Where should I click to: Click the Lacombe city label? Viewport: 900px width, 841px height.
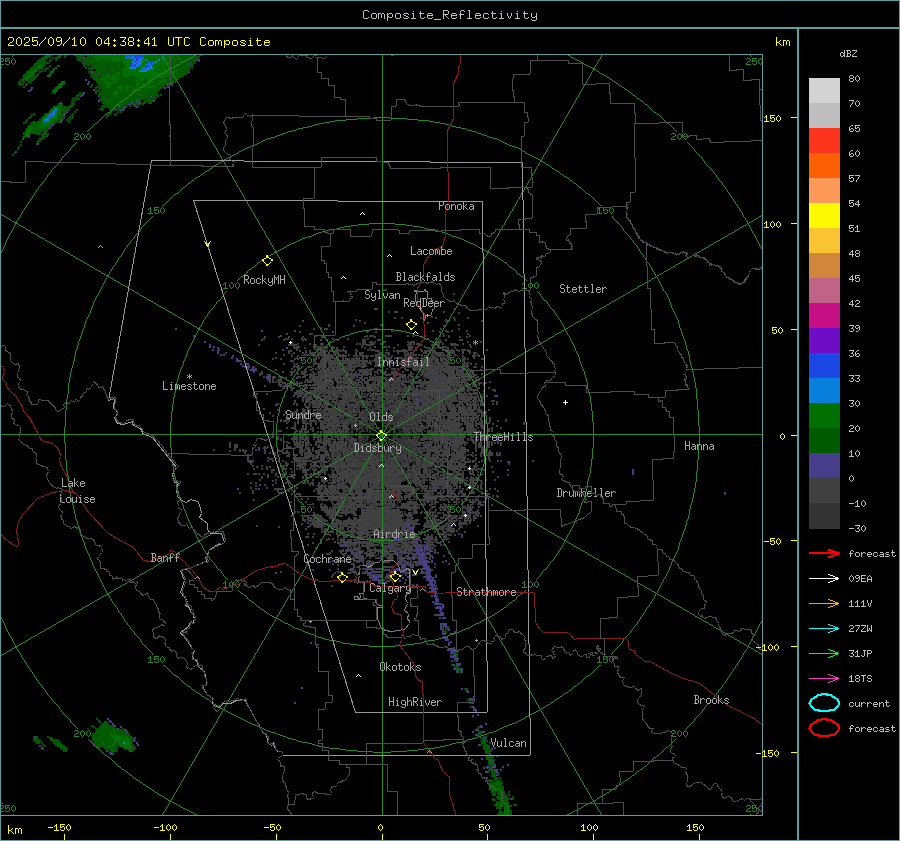click(431, 251)
